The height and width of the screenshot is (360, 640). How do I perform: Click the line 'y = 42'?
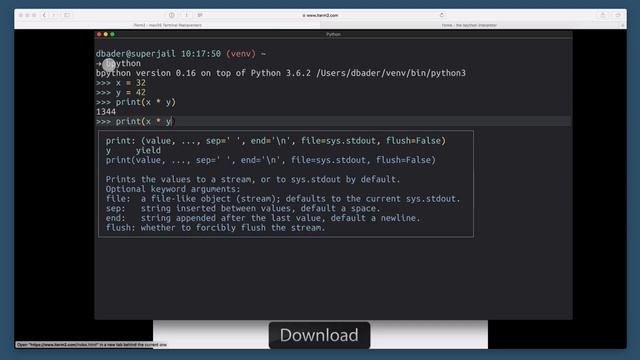click(121, 93)
